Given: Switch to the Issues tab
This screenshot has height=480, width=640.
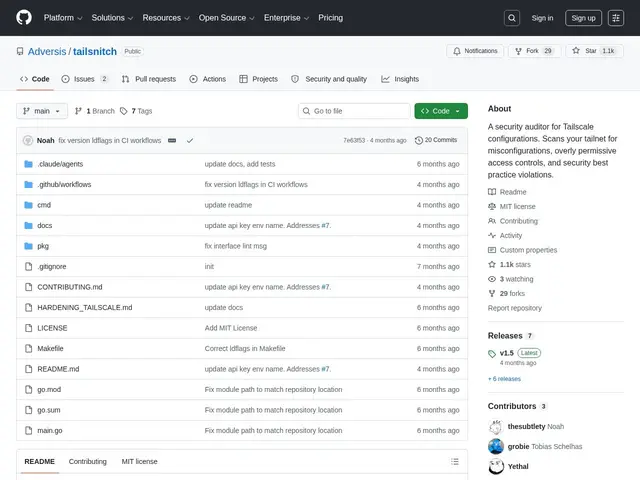Looking at the screenshot, I should coord(84,79).
